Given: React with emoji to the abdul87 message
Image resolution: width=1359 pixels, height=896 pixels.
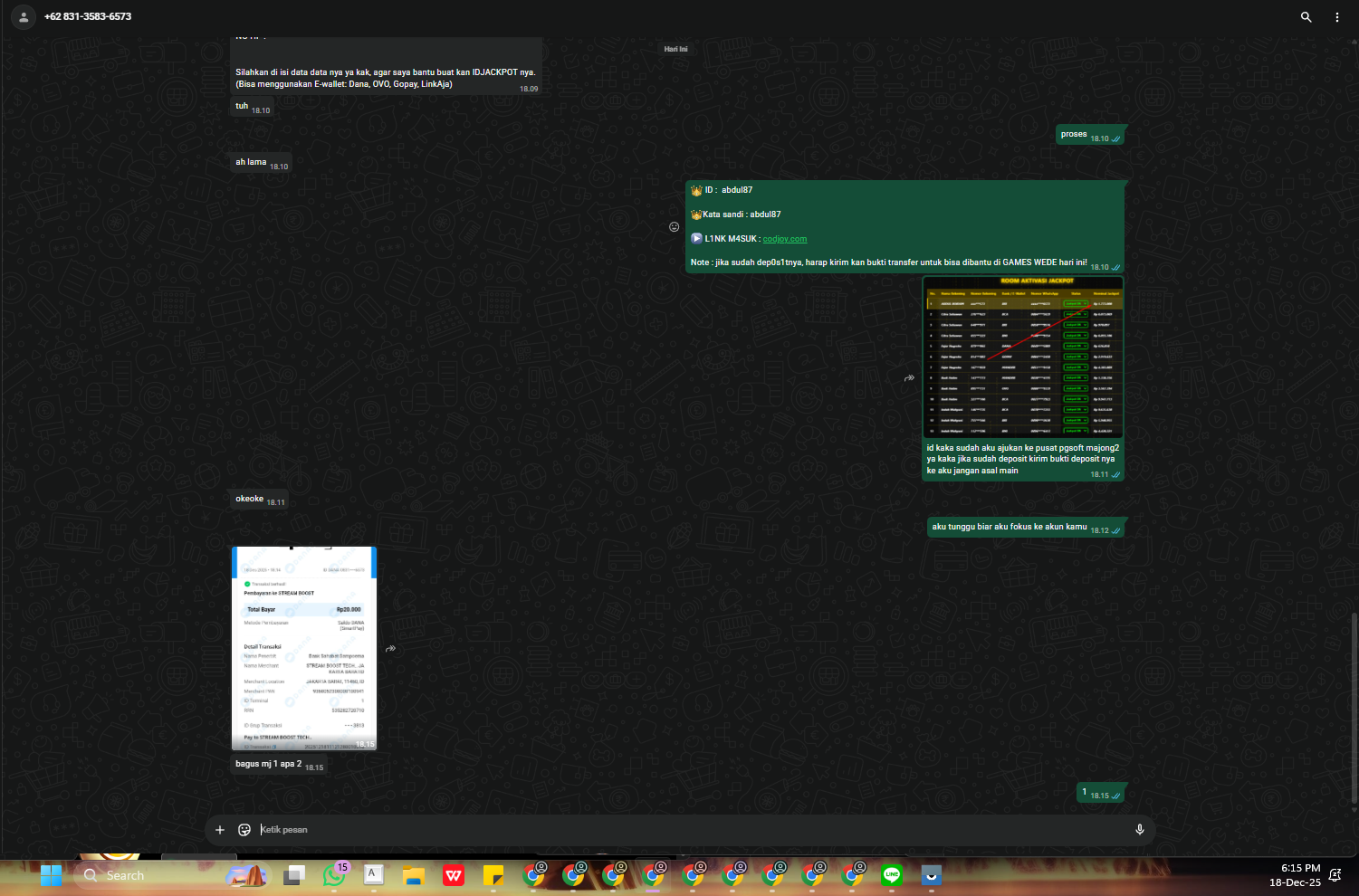Looking at the screenshot, I should [x=674, y=226].
